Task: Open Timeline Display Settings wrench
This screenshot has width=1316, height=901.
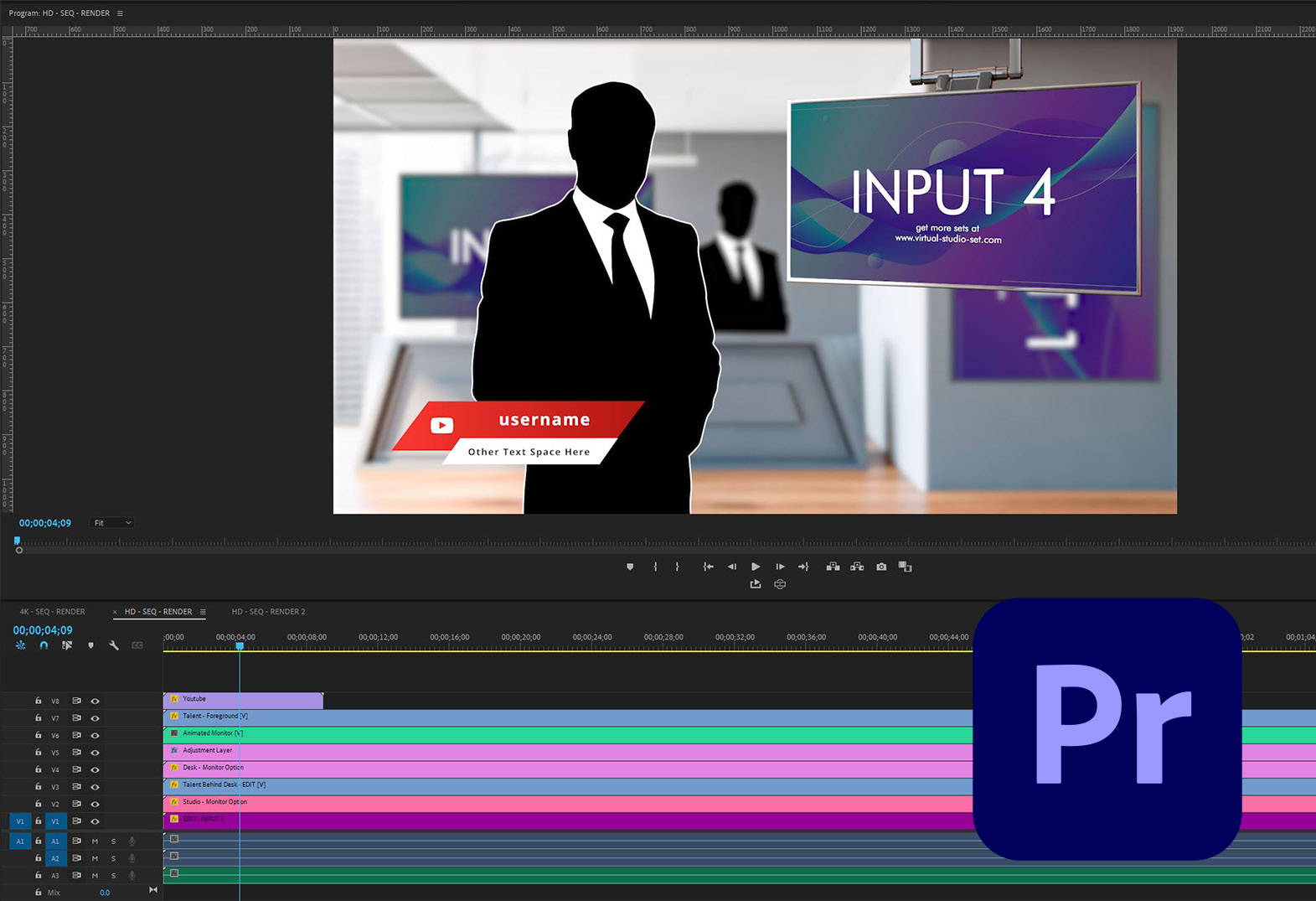Action: tap(114, 645)
